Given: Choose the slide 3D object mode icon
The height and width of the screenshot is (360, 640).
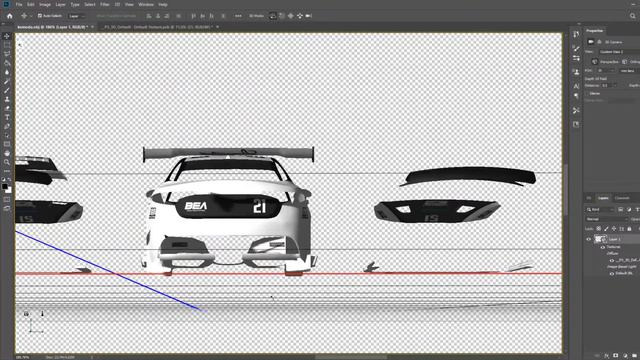Looking at the screenshot, I should pyautogui.click(x=300, y=16).
